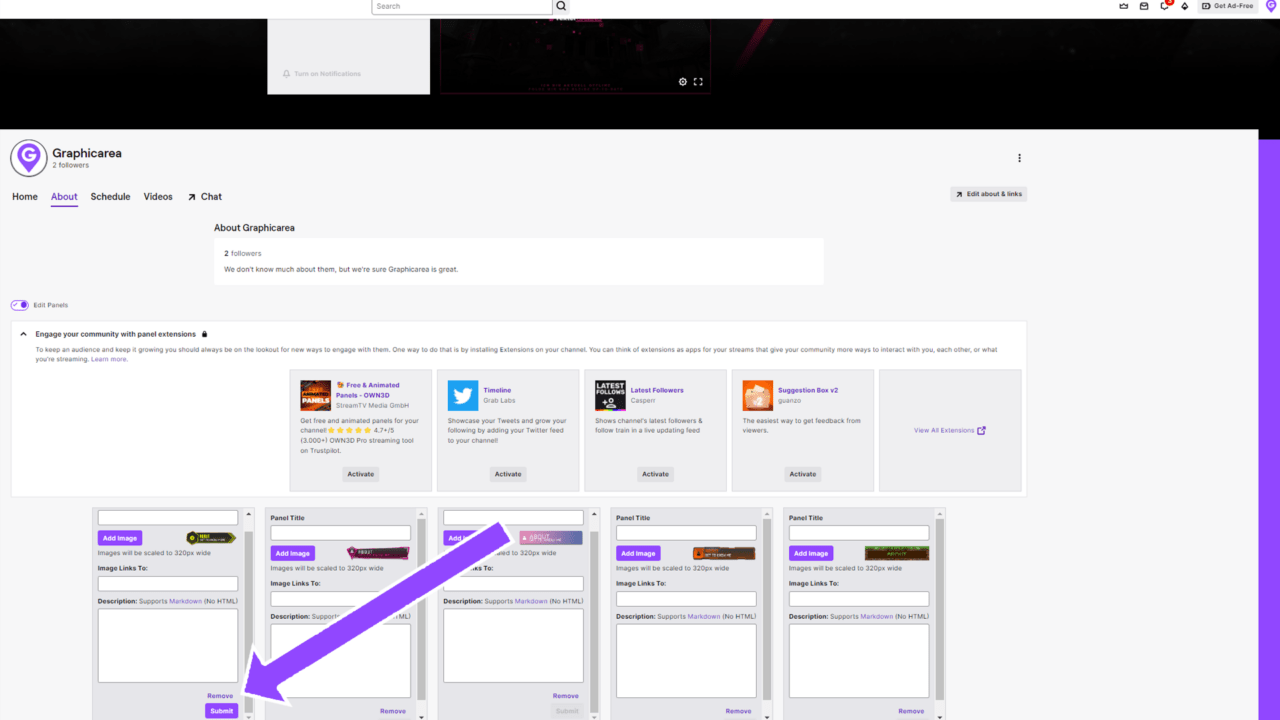Open Twitch Prime crown icon

(x=1122, y=6)
